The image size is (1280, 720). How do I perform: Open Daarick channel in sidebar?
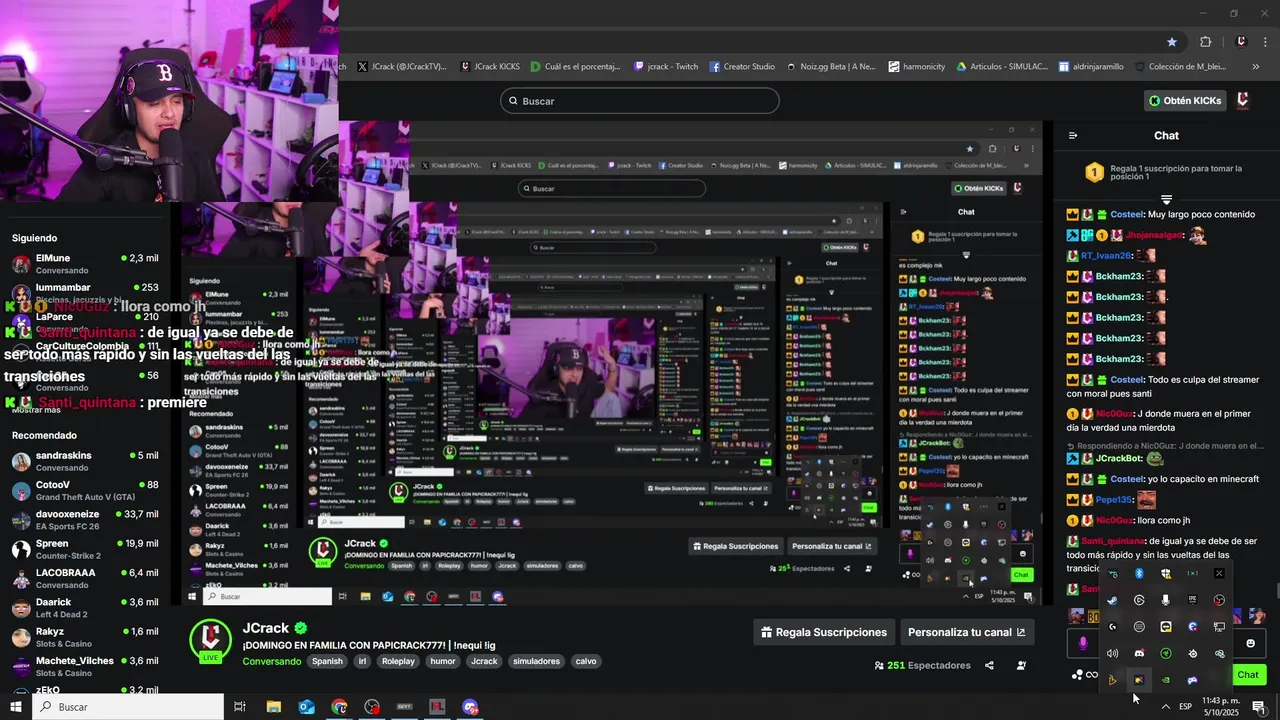click(85, 608)
